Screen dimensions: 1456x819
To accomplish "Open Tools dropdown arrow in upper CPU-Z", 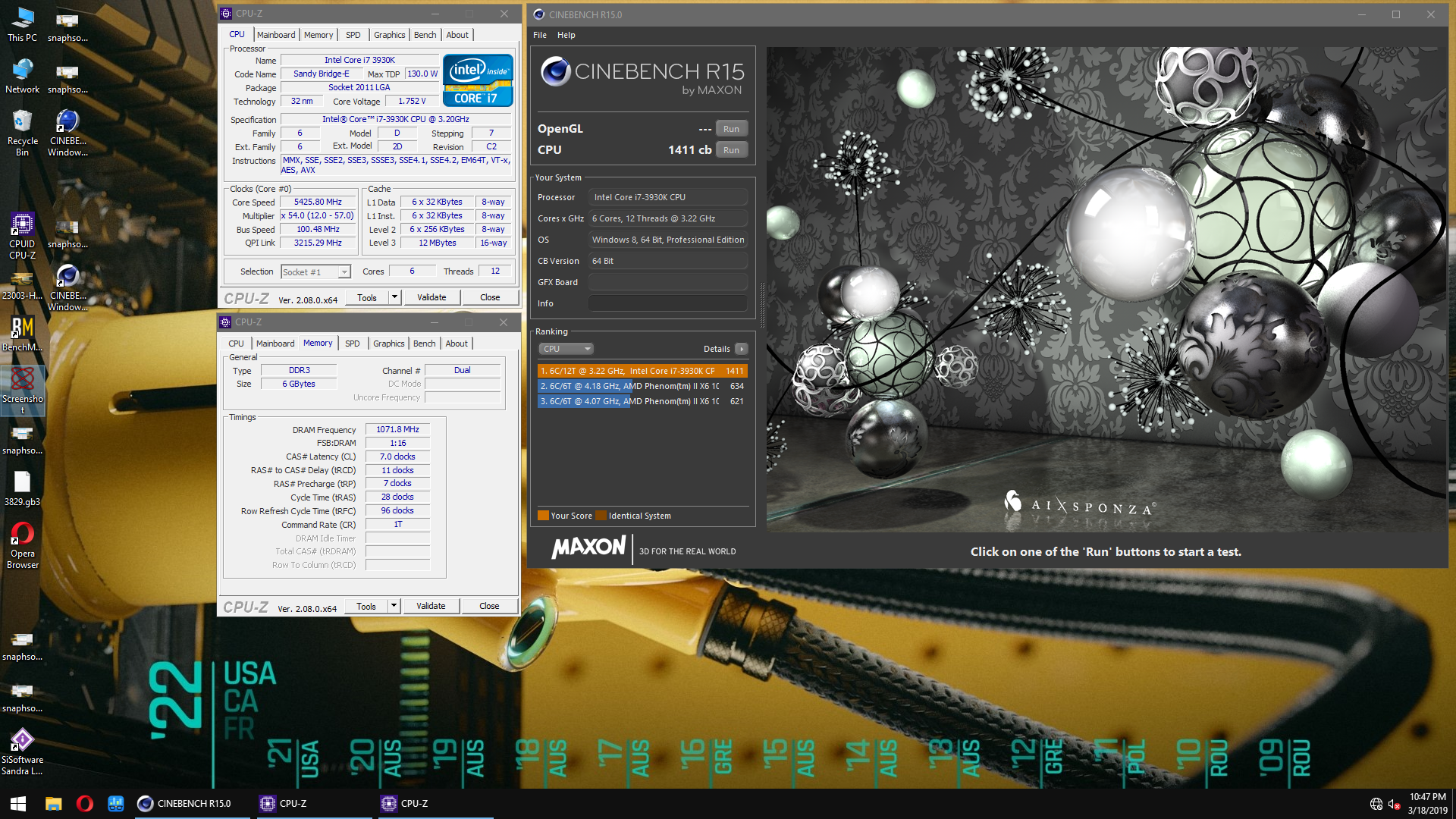I will (x=394, y=297).
